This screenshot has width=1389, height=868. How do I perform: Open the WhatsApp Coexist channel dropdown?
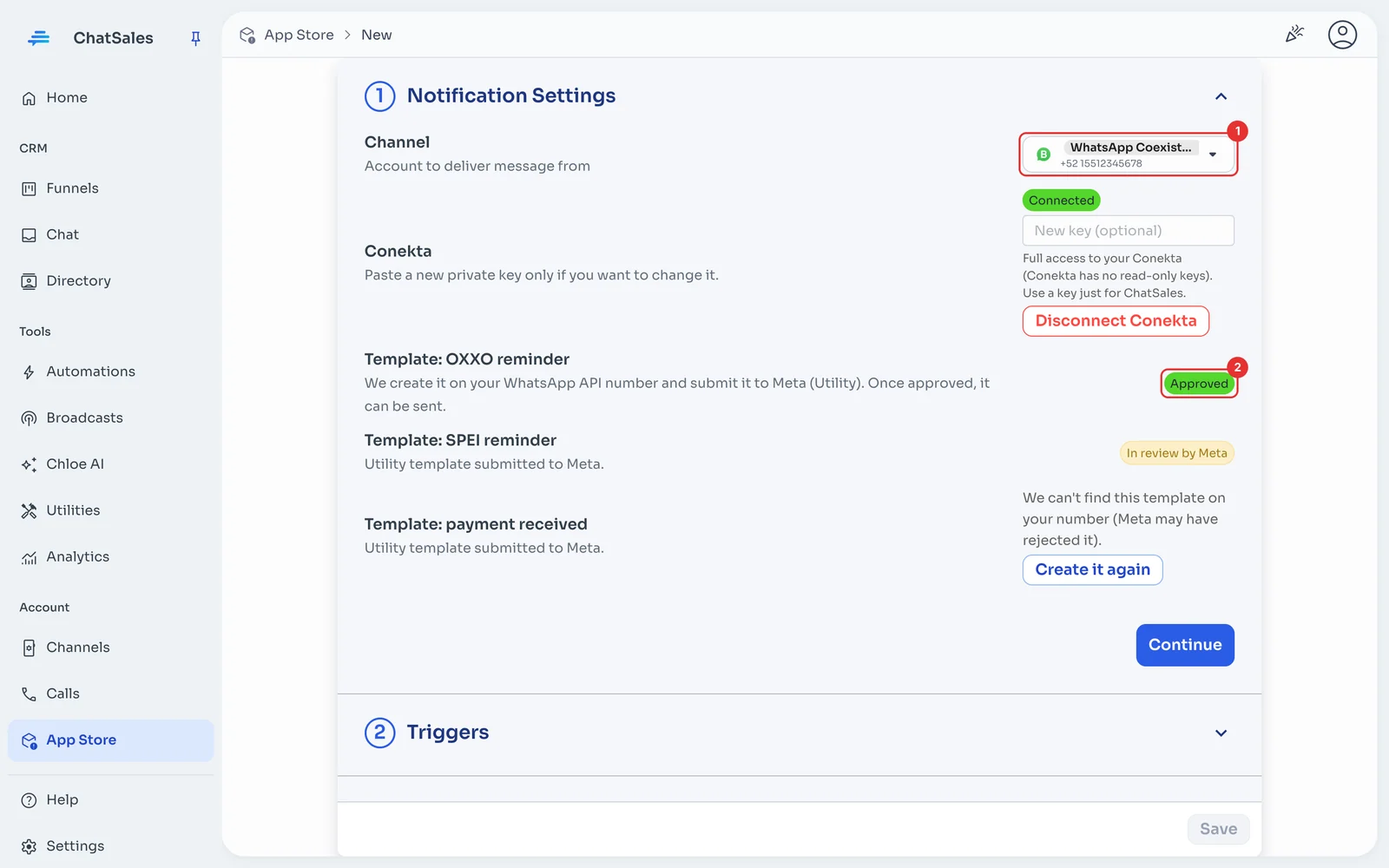1128,155
